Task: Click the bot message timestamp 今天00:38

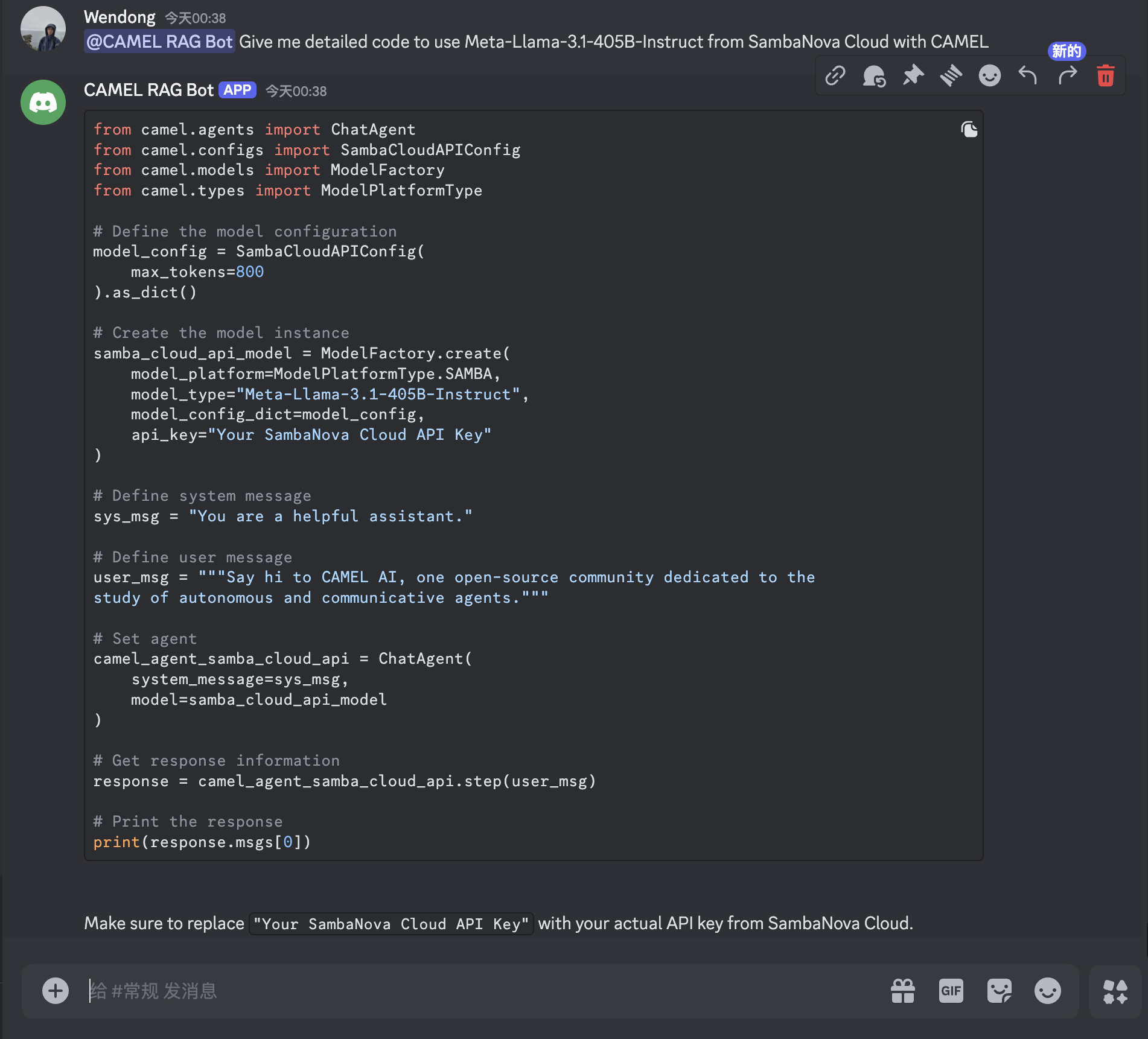Action: pyautogui.click(x=296, y=91)
